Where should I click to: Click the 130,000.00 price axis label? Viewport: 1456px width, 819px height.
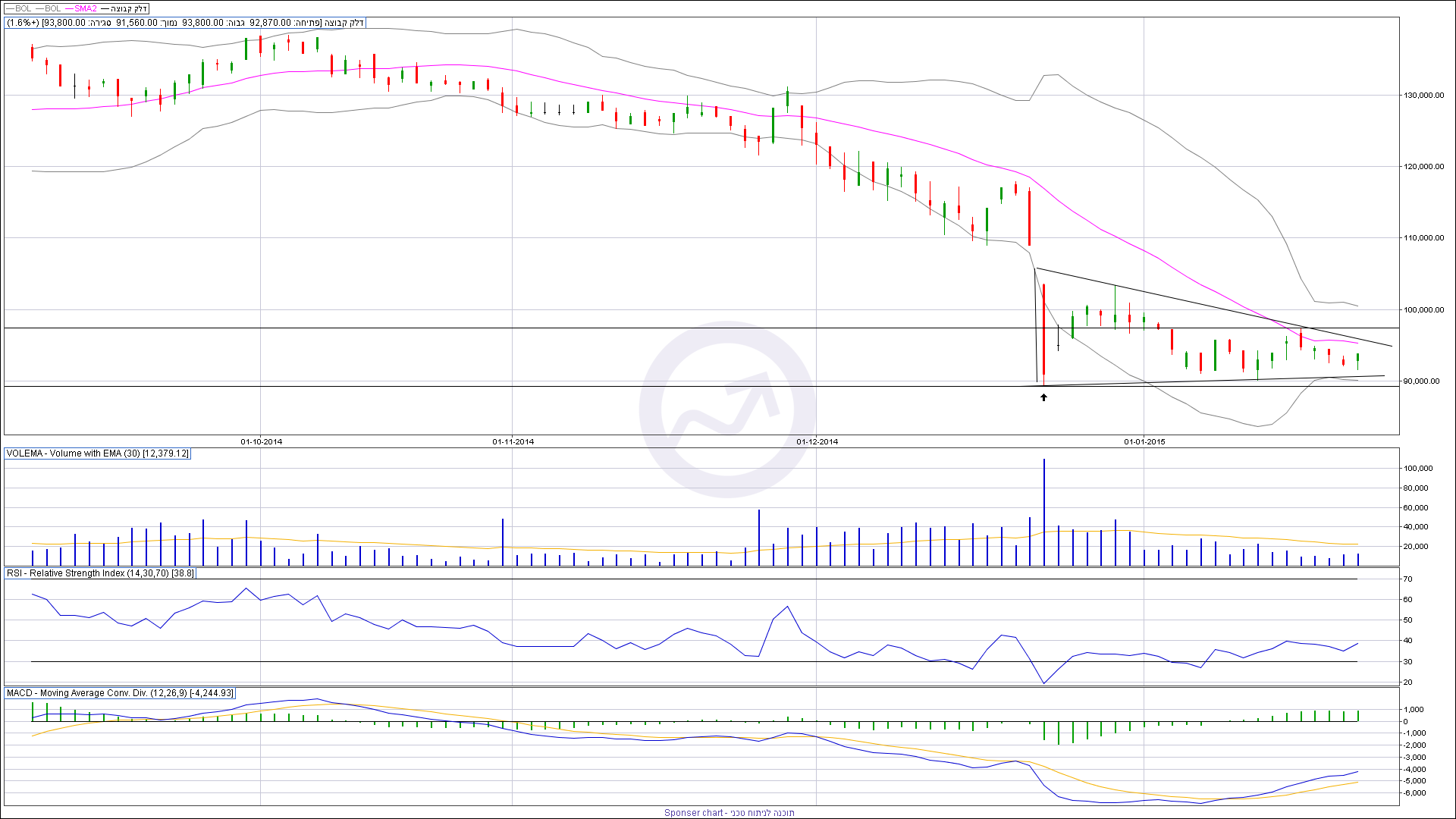coord(1423,96)
